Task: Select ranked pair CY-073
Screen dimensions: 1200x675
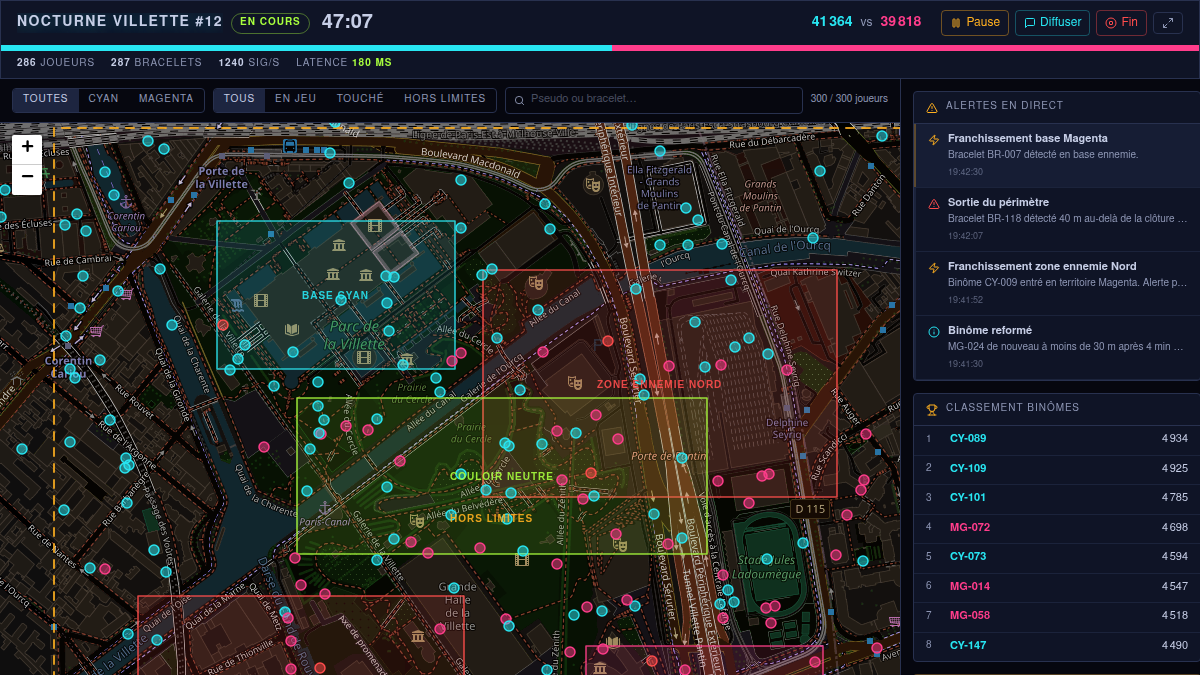Action: pyautogui.click(x=1057, y=557)
